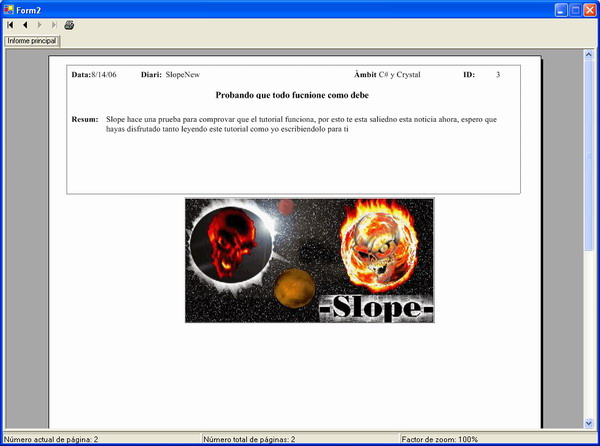Click the Slope skull banner image
Image resolution: width=600 pixels, height=446 pixels.
click(x=309, y=260)
